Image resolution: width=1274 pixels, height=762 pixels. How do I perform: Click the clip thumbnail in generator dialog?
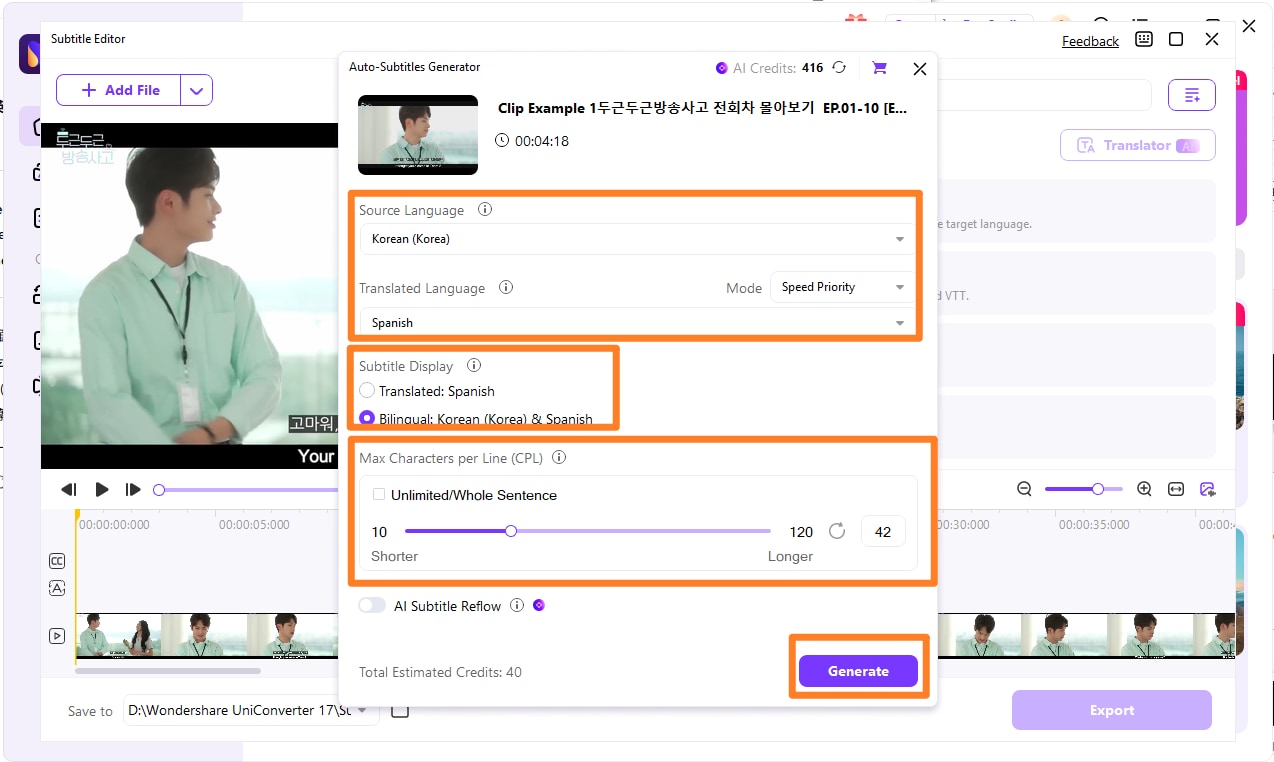click(418, 135)
